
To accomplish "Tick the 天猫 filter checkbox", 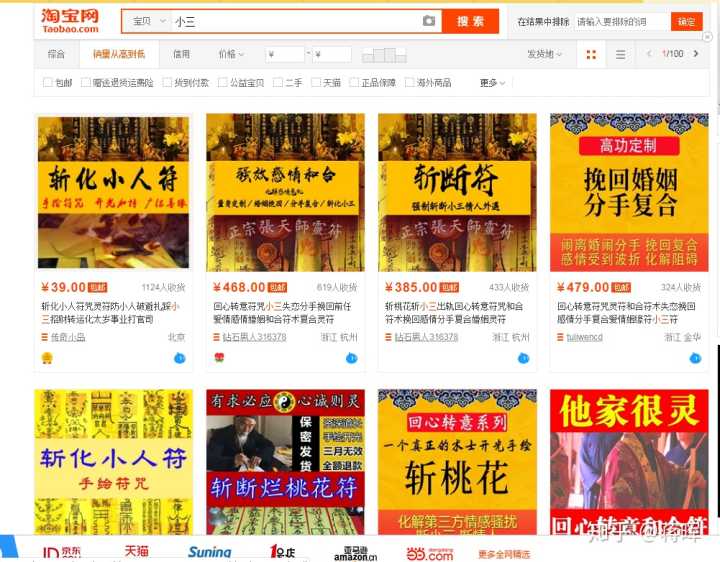I will 315,82.
